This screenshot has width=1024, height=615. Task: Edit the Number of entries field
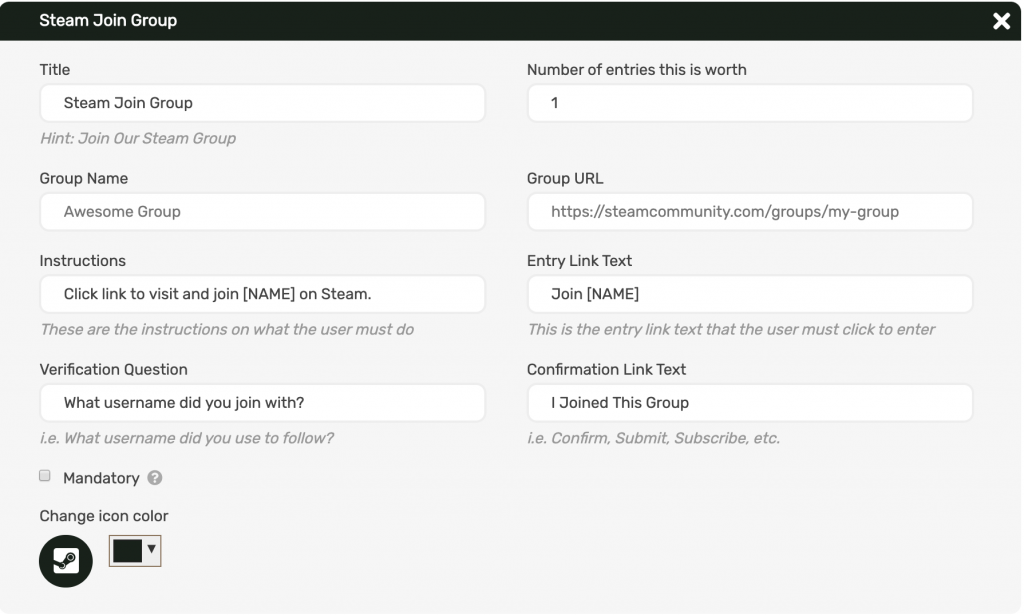[x=750, y=102]
